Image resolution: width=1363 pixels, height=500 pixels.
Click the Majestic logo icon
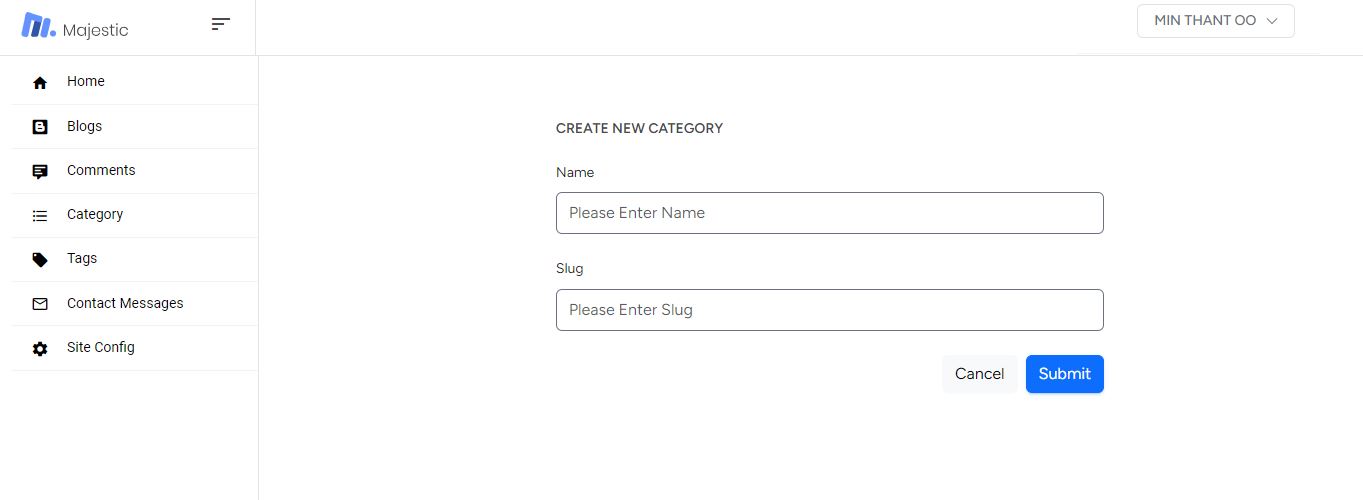pos(38,26)
